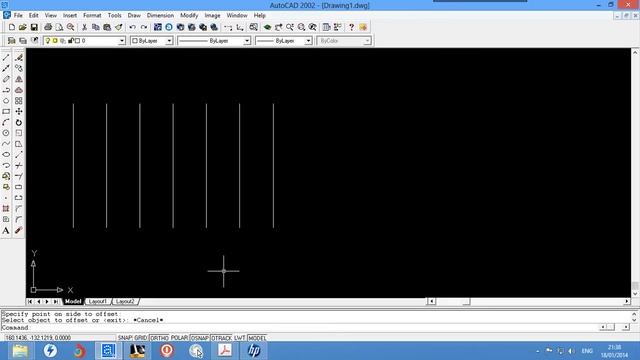Select the Spline draw tool
The image size is (640, 360).
coord(6,144)
